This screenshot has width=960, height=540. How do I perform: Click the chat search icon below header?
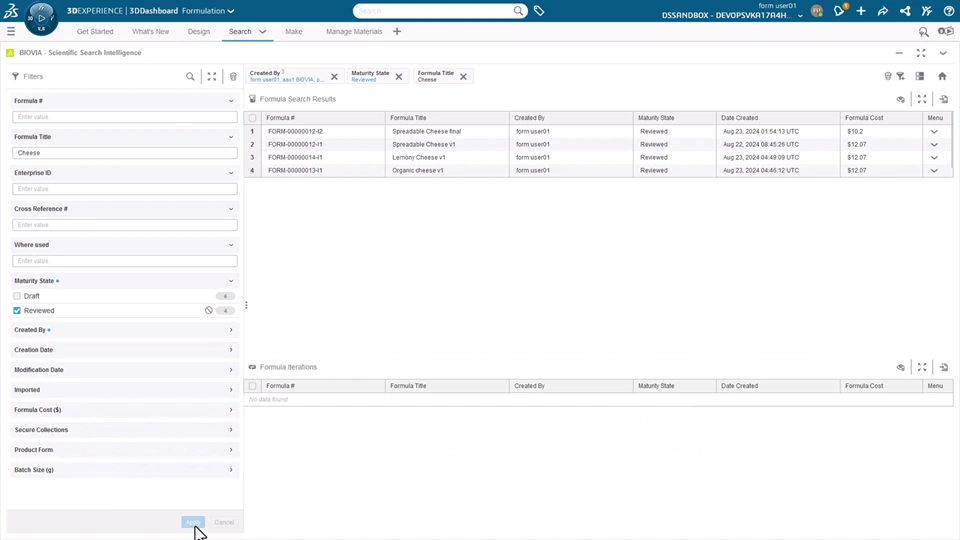[923, 32]
